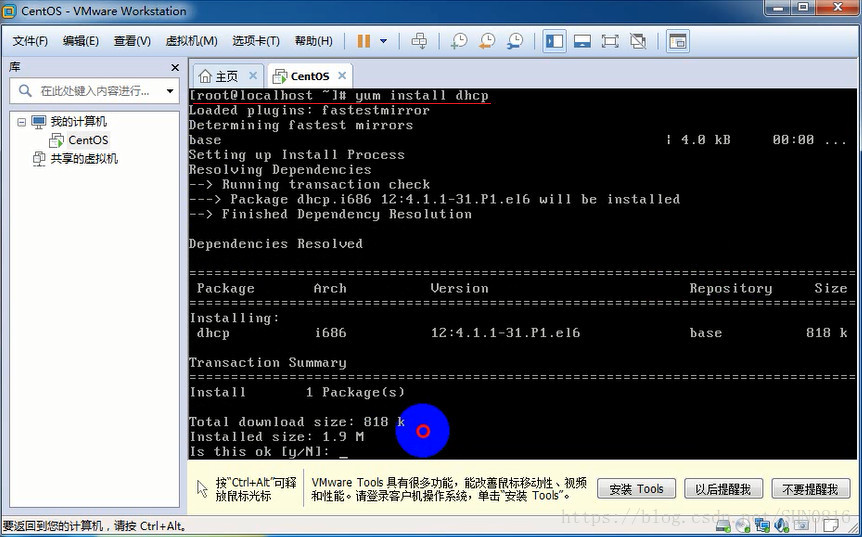Click the library search input field
This screenshot has height=537, width=862.
tap(93, 91)
